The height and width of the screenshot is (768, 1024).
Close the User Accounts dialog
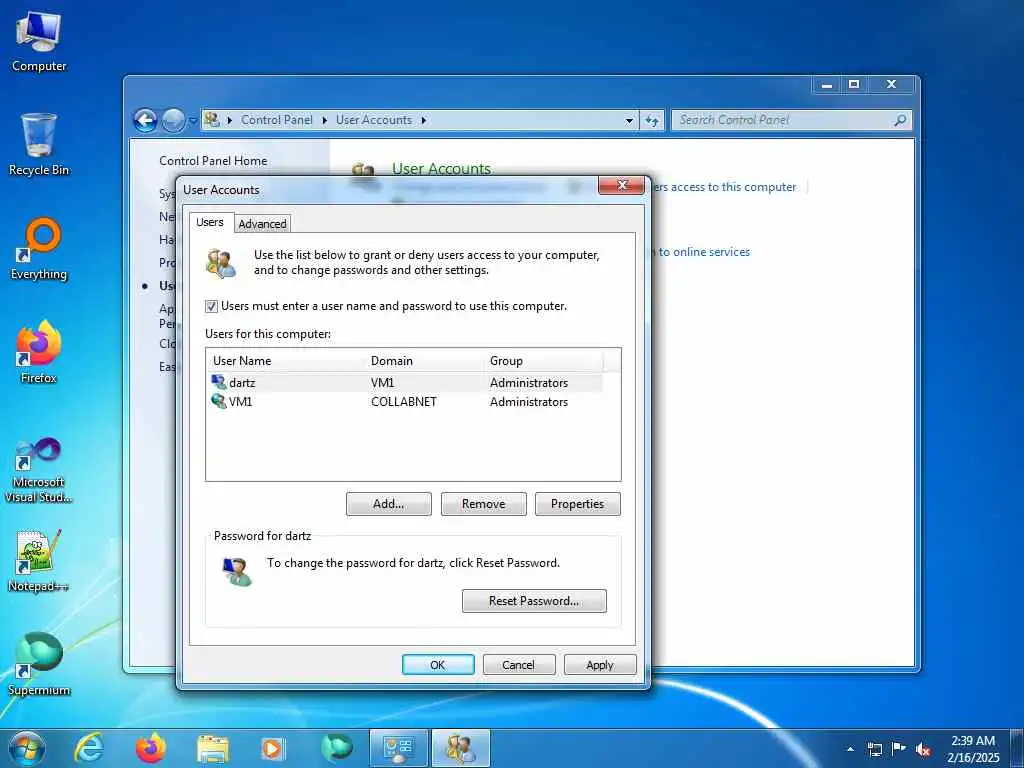[x=621, y=185]
